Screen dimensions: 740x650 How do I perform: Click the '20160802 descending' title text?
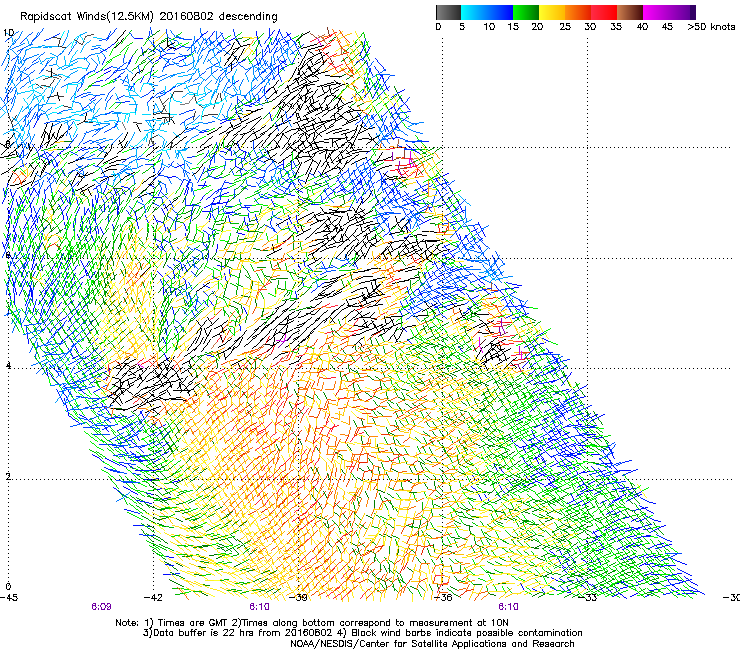point(219,17)
